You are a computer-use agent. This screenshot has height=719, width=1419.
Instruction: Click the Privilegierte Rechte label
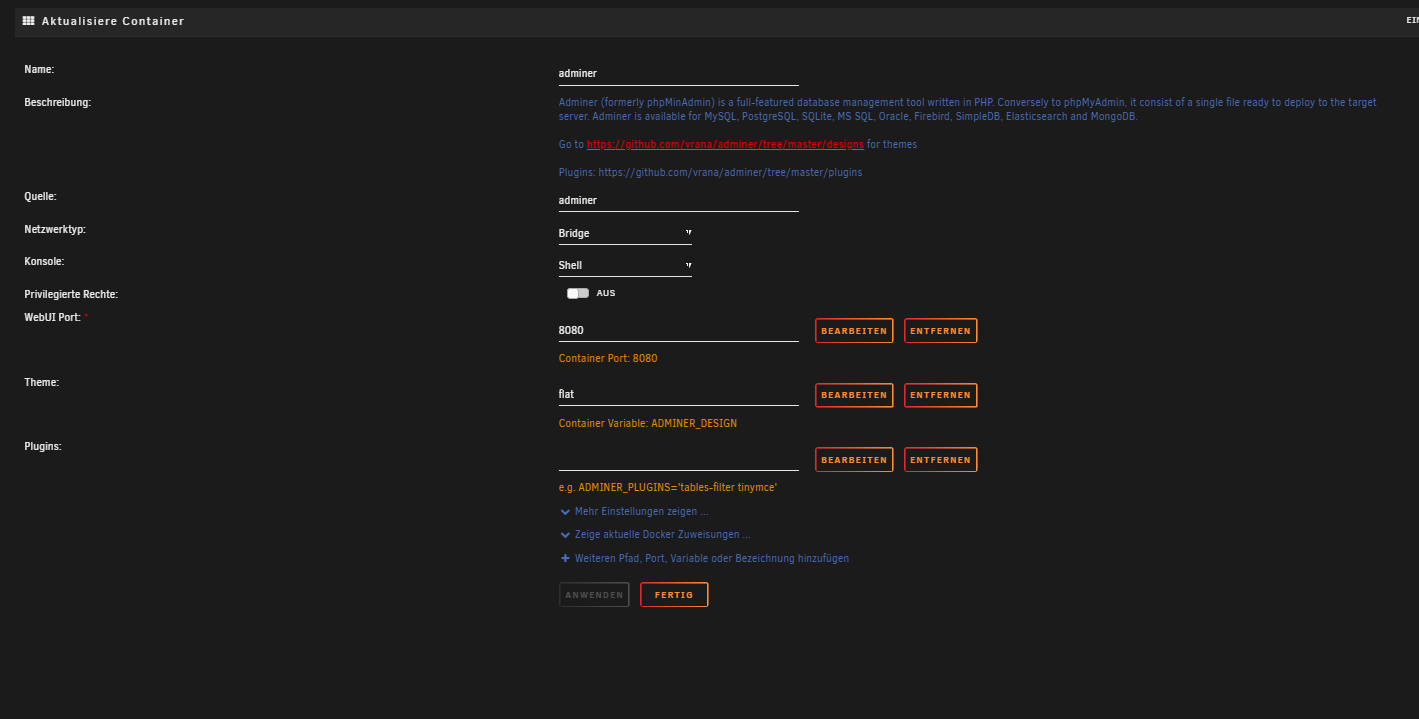point(71,294)
